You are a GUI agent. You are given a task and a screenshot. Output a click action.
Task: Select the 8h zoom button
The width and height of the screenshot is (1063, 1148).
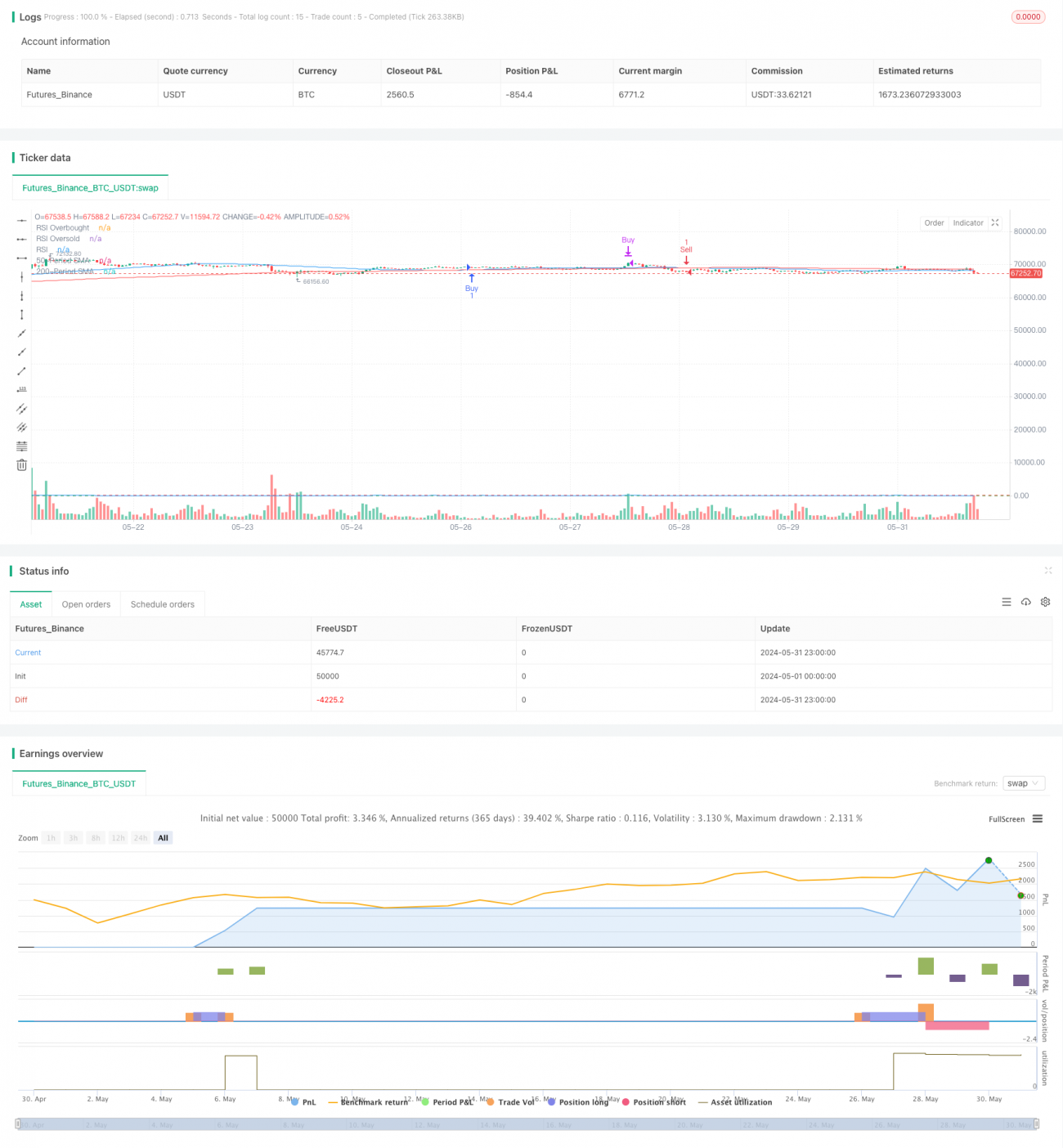pyautogui.click(x=96, y=838)
